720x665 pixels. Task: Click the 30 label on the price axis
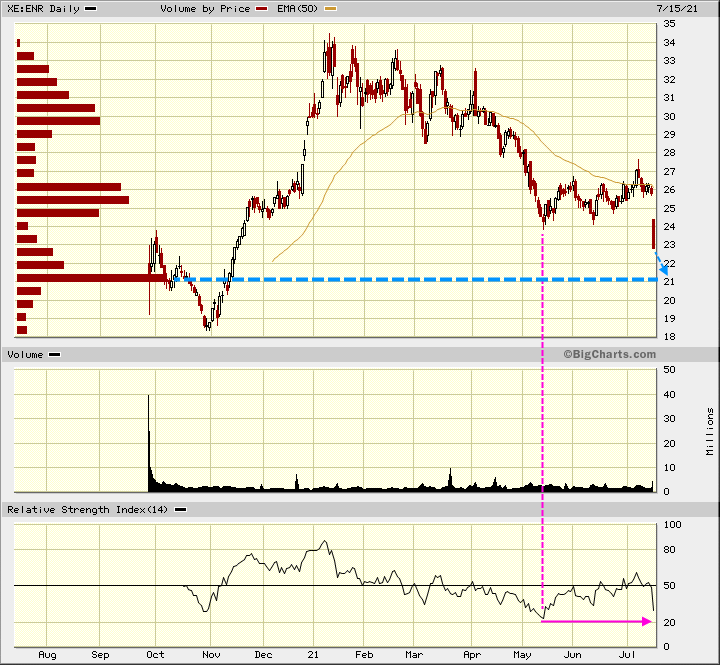[669, 117]
